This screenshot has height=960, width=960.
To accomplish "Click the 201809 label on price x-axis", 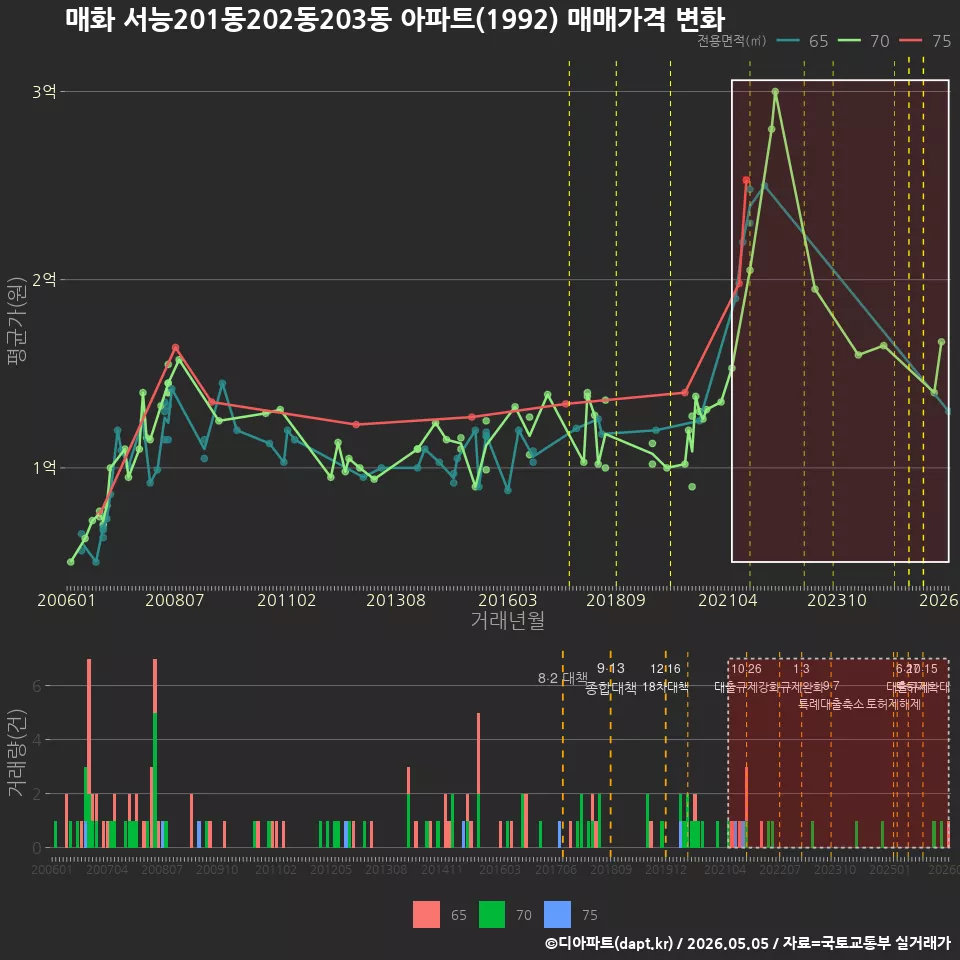I will (x=616, y=600).
